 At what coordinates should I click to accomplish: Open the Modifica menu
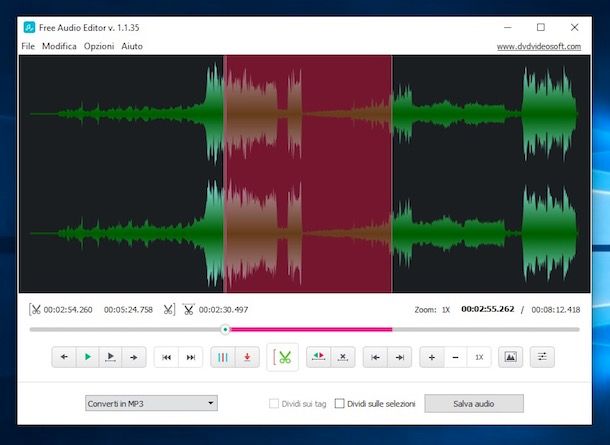click(59, 46)
